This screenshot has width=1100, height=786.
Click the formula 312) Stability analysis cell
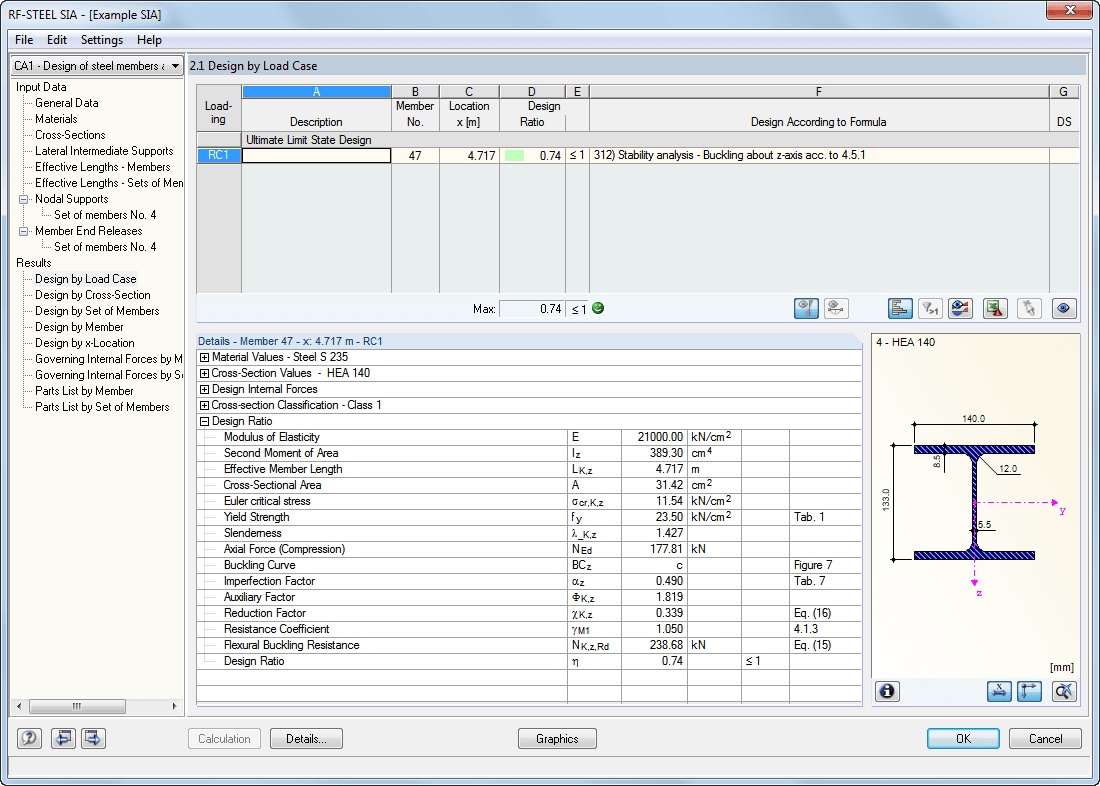click(x=819, y=156)
